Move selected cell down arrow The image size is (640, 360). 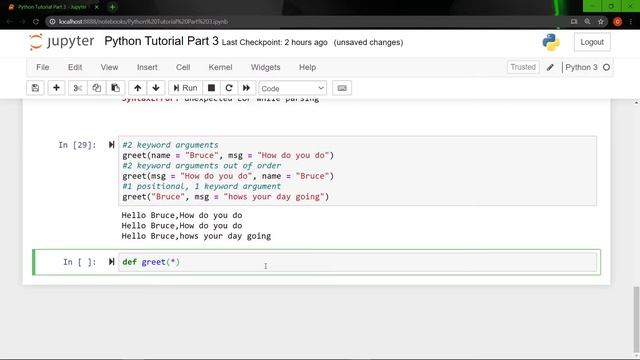pyautogui.click(x=156, y=88)
